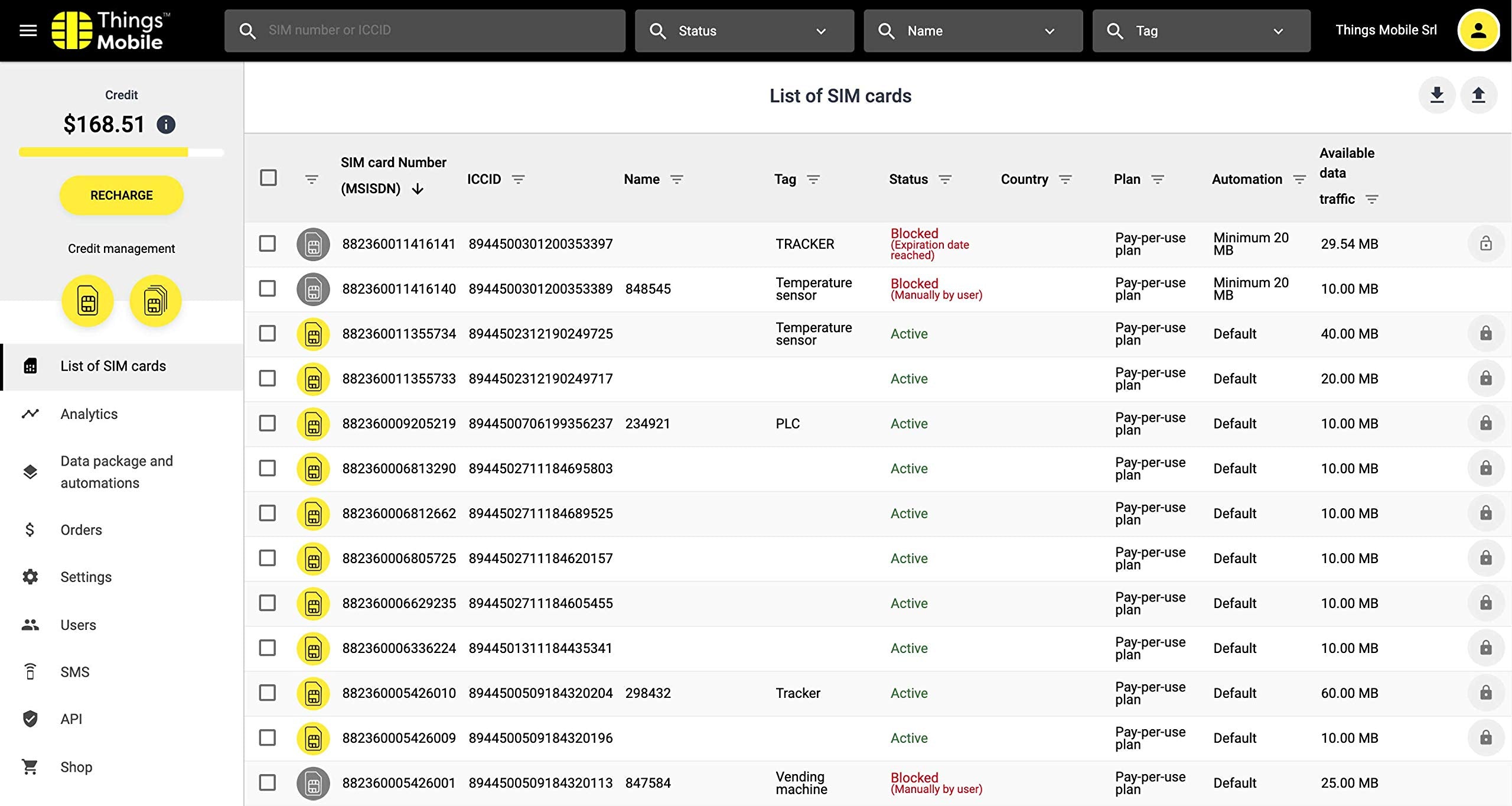Sort by SIM card Number column
The image size is (1512, 806).
tap(393, 175)
